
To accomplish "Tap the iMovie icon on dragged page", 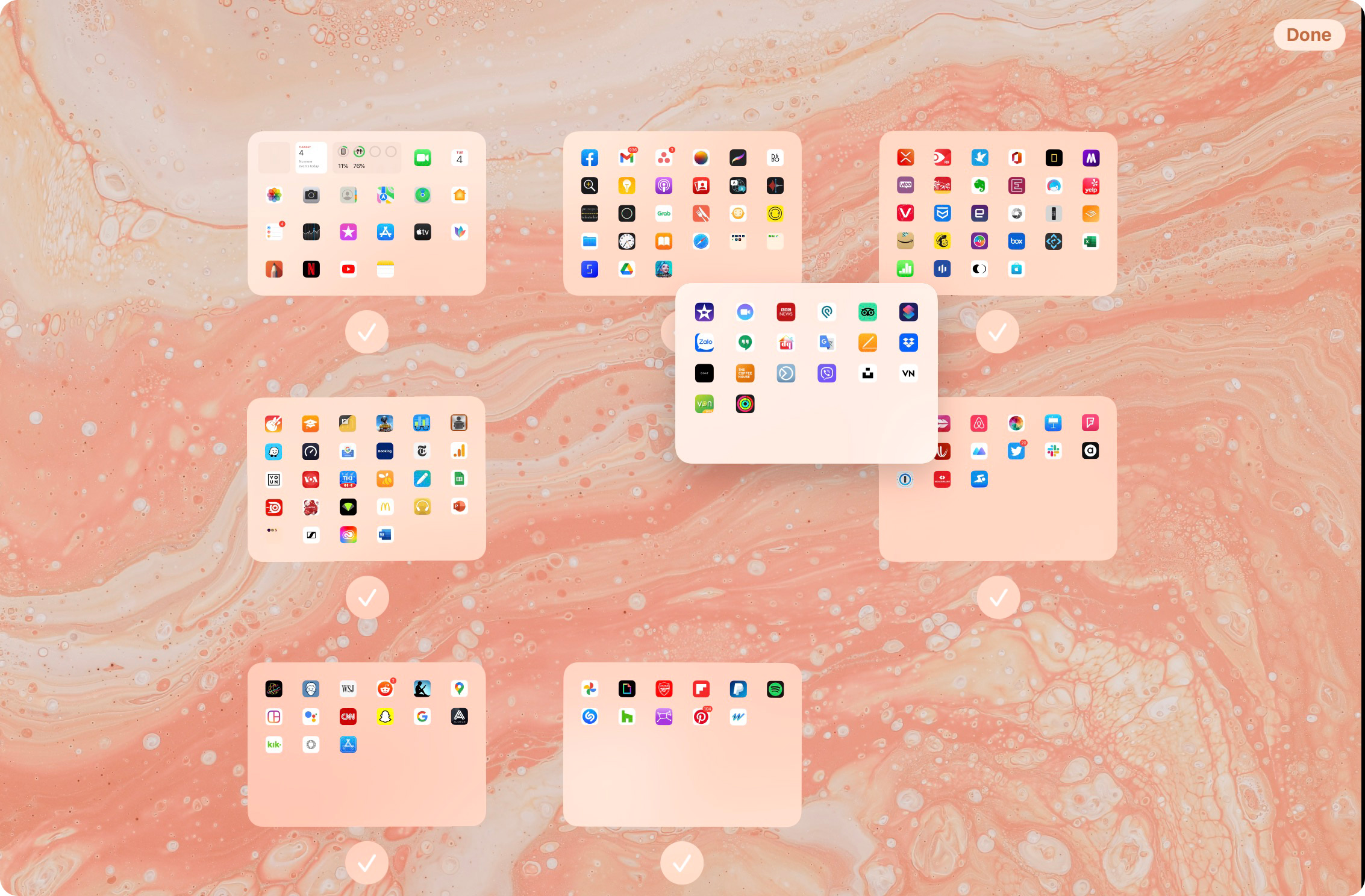I will tap(704, 312).
